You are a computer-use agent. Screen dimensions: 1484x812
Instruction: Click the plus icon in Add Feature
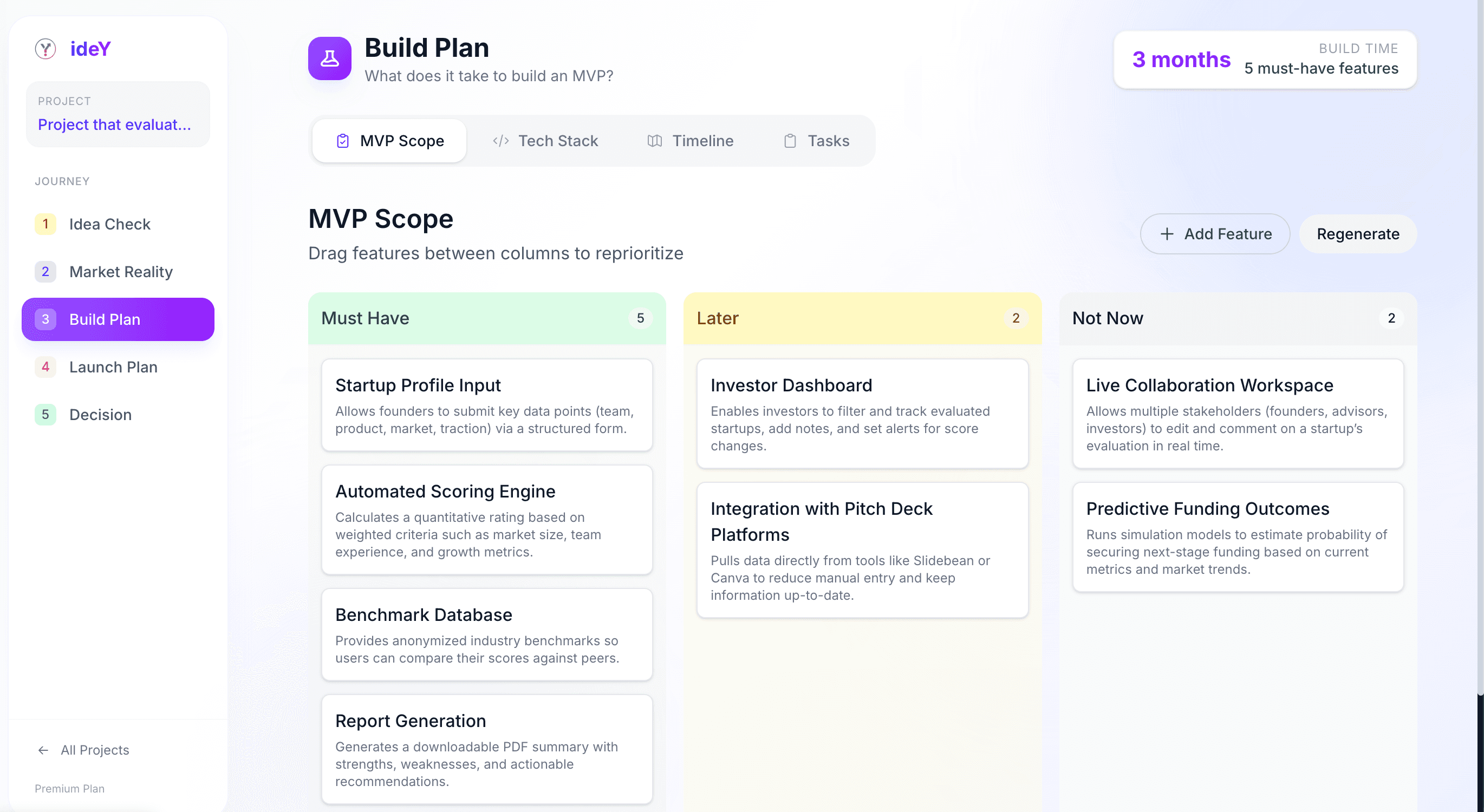1167,234
